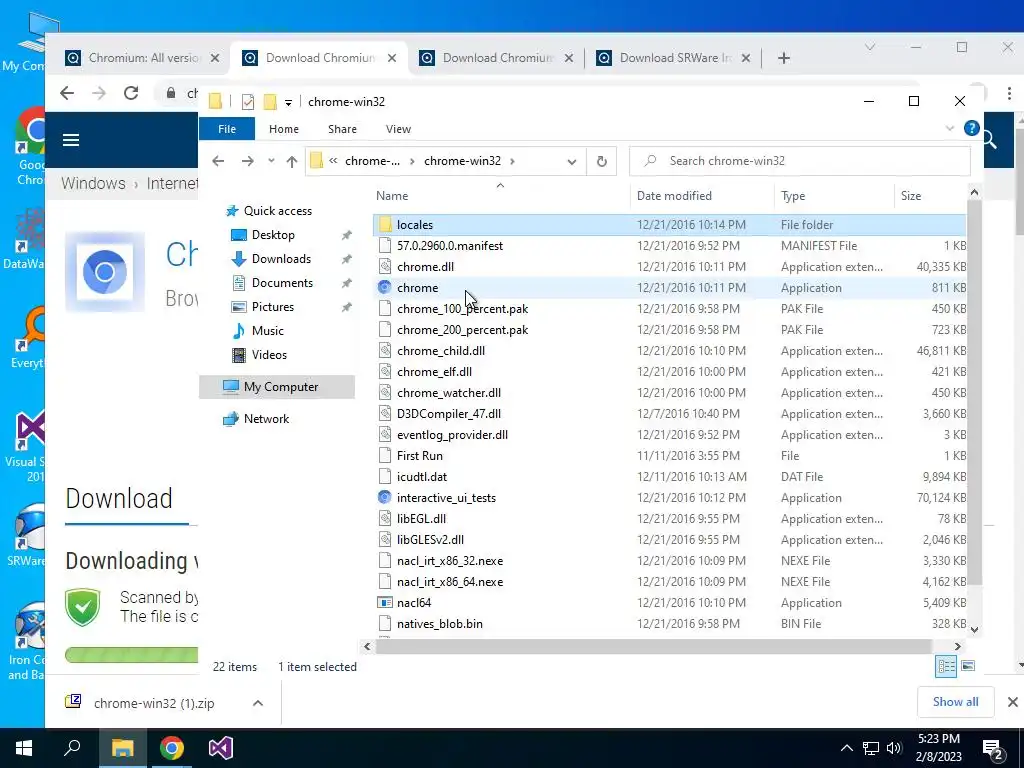
Task: Click the Properties quick access toolbar icon
Action: point(248,102)
